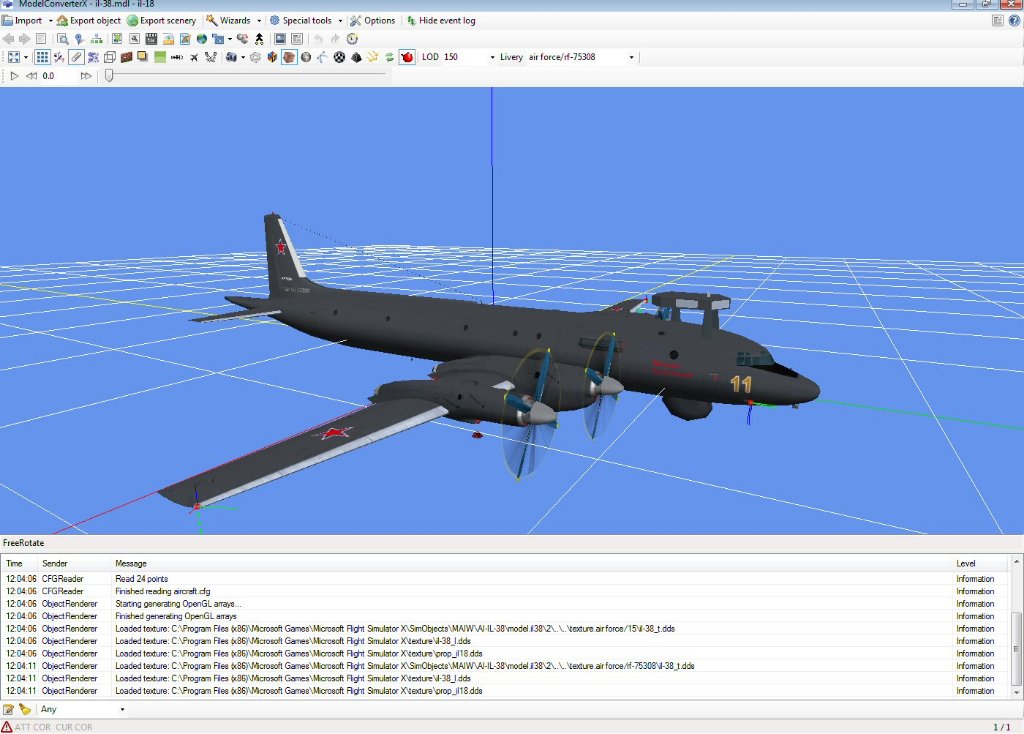The image size is (1024, 734).
Task: Click the animation play button
Action: 14,76
